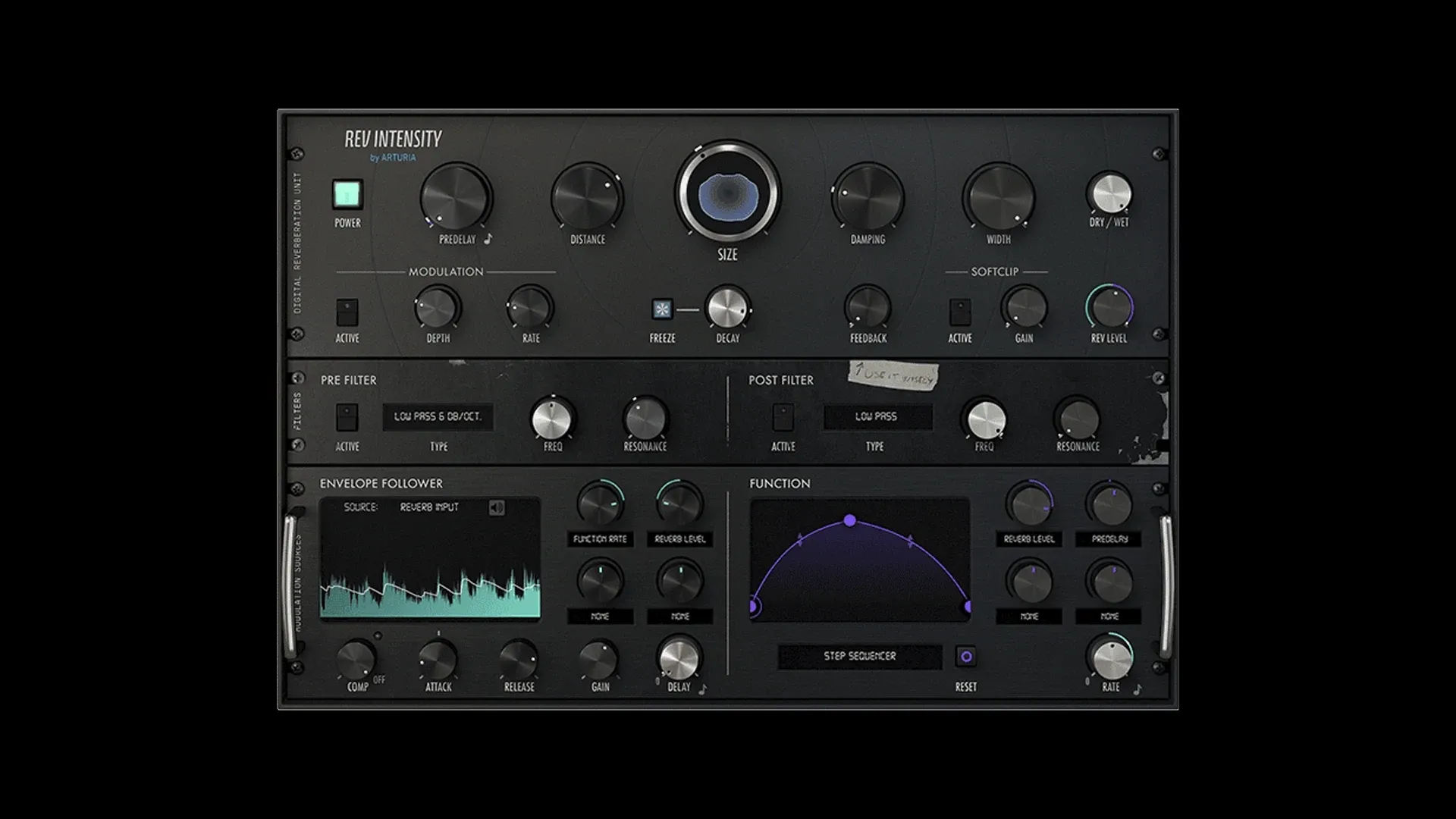Viewport: 1456px width, 819px height.
Task: Change the envelope Source from Reverb Input
Action: pyautogui.click(x=429, y=509)
